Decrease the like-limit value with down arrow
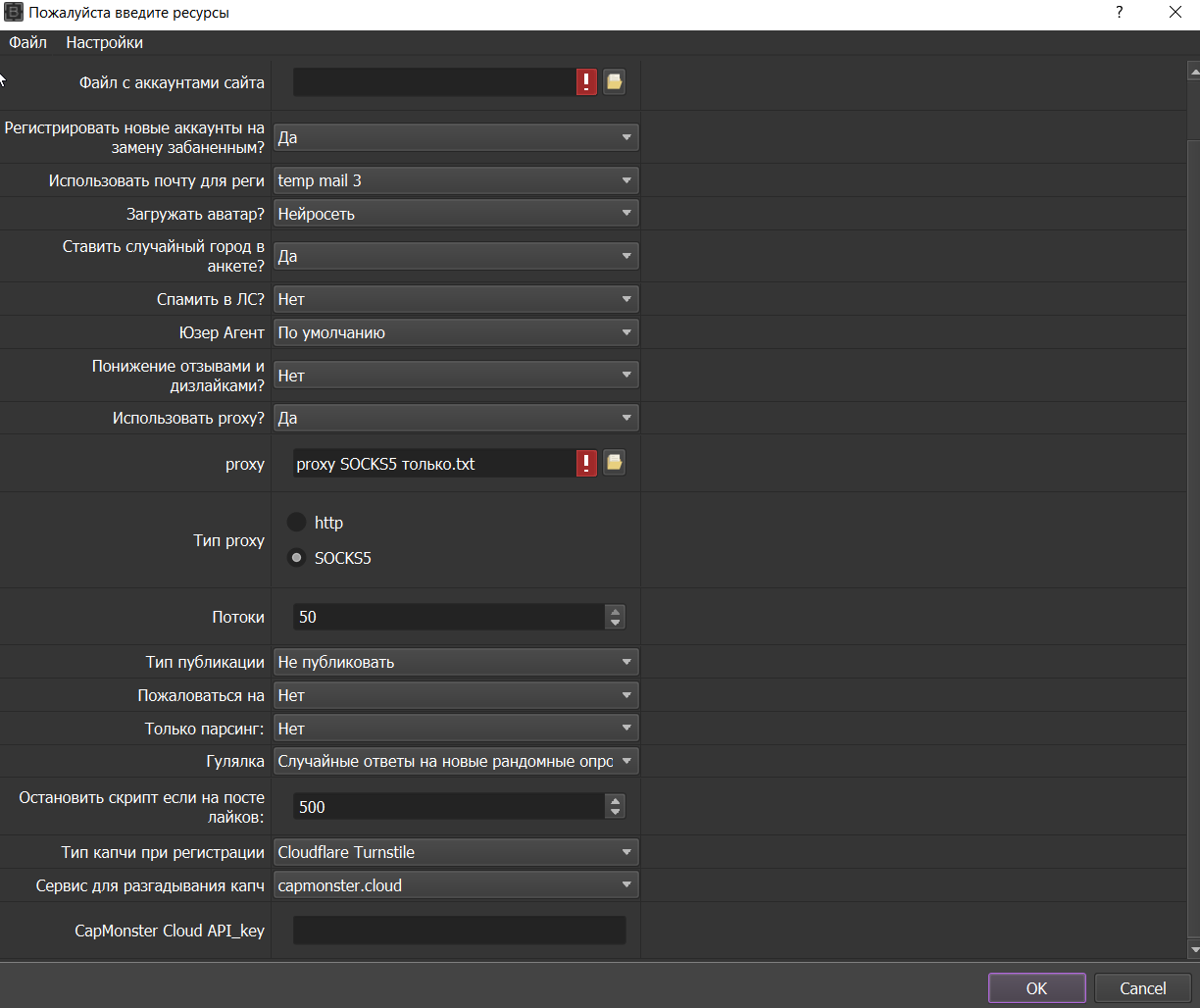1200x1008 pixels. click(x=616, y=813)
